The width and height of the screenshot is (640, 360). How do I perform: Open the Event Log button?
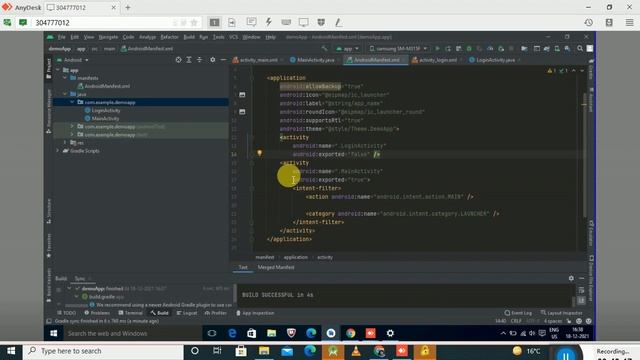click(518, 313)
